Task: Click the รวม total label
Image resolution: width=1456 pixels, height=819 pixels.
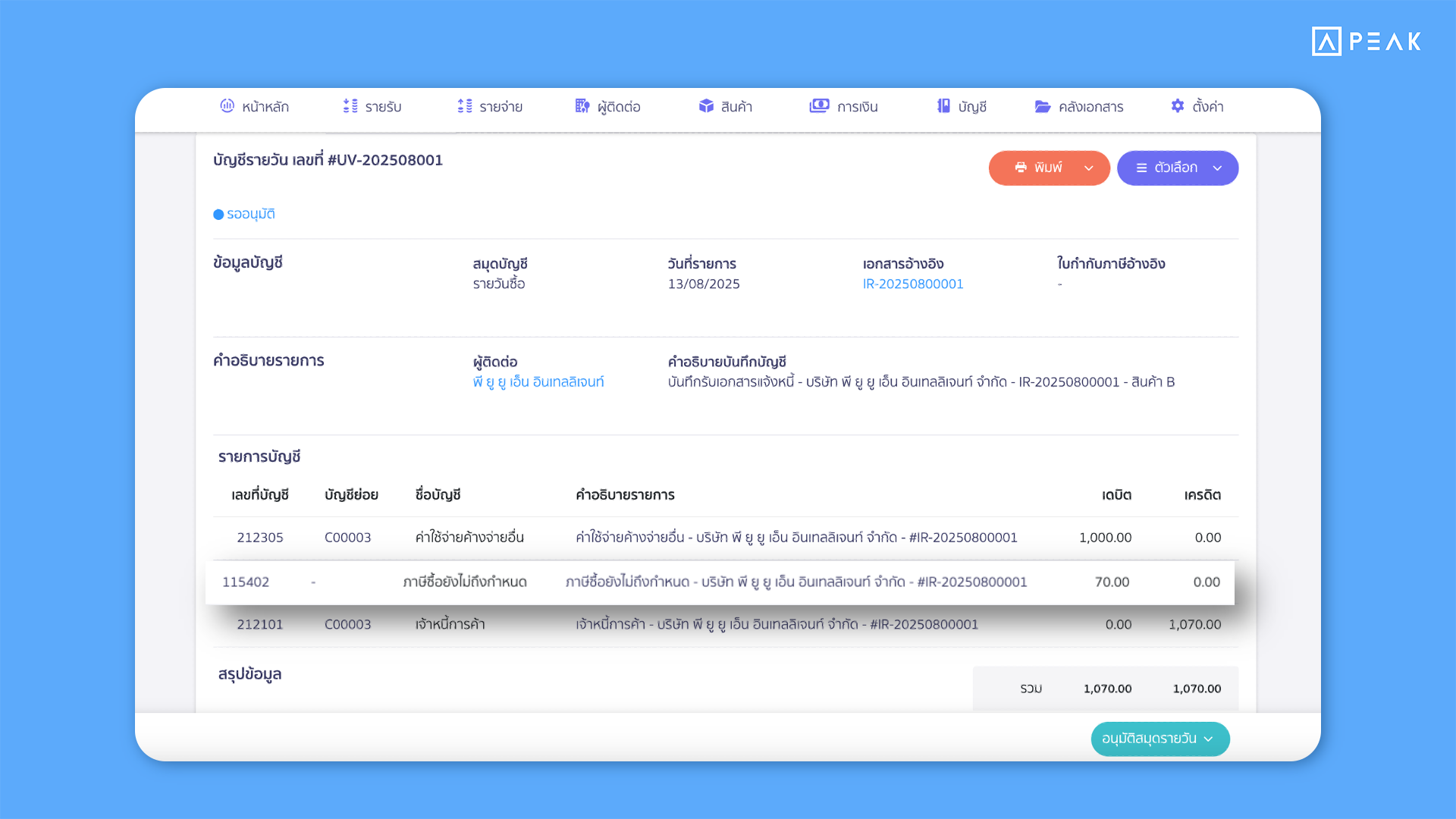Action: coord(1031,689)
